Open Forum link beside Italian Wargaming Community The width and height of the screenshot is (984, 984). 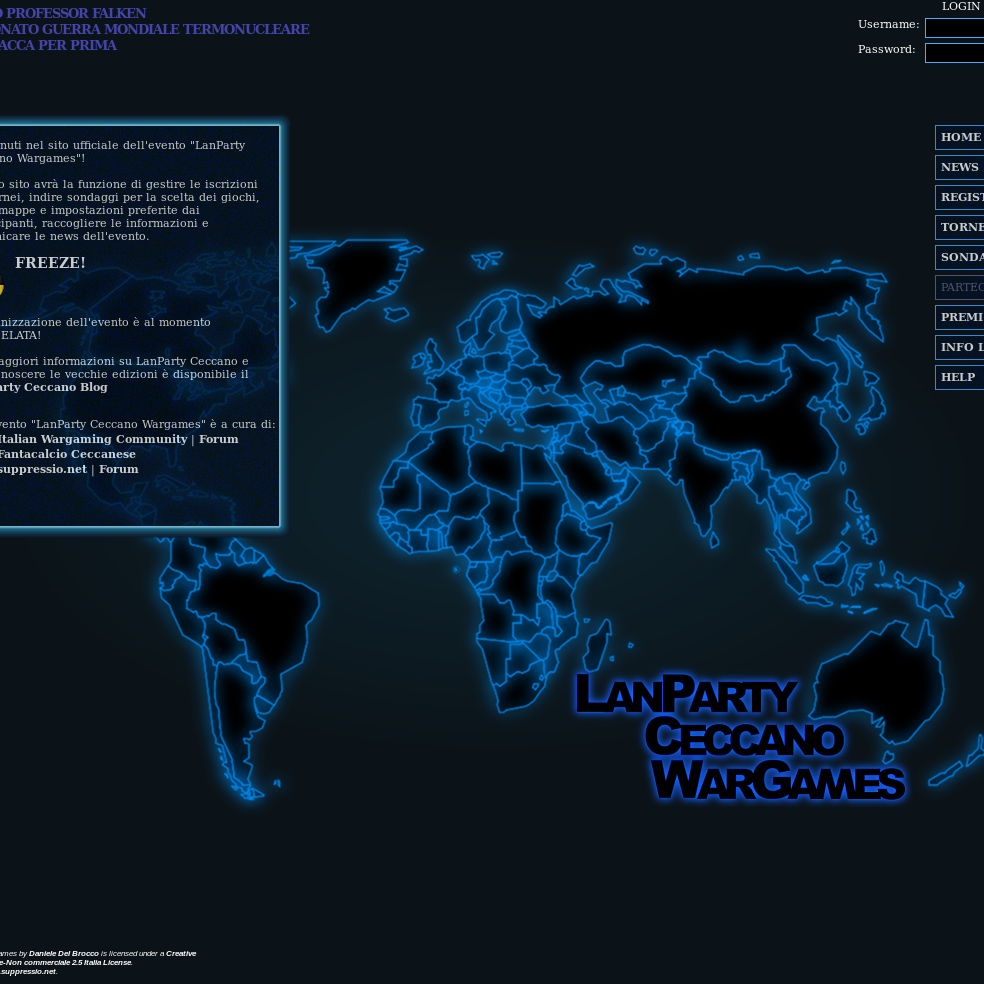coord(218,439)
